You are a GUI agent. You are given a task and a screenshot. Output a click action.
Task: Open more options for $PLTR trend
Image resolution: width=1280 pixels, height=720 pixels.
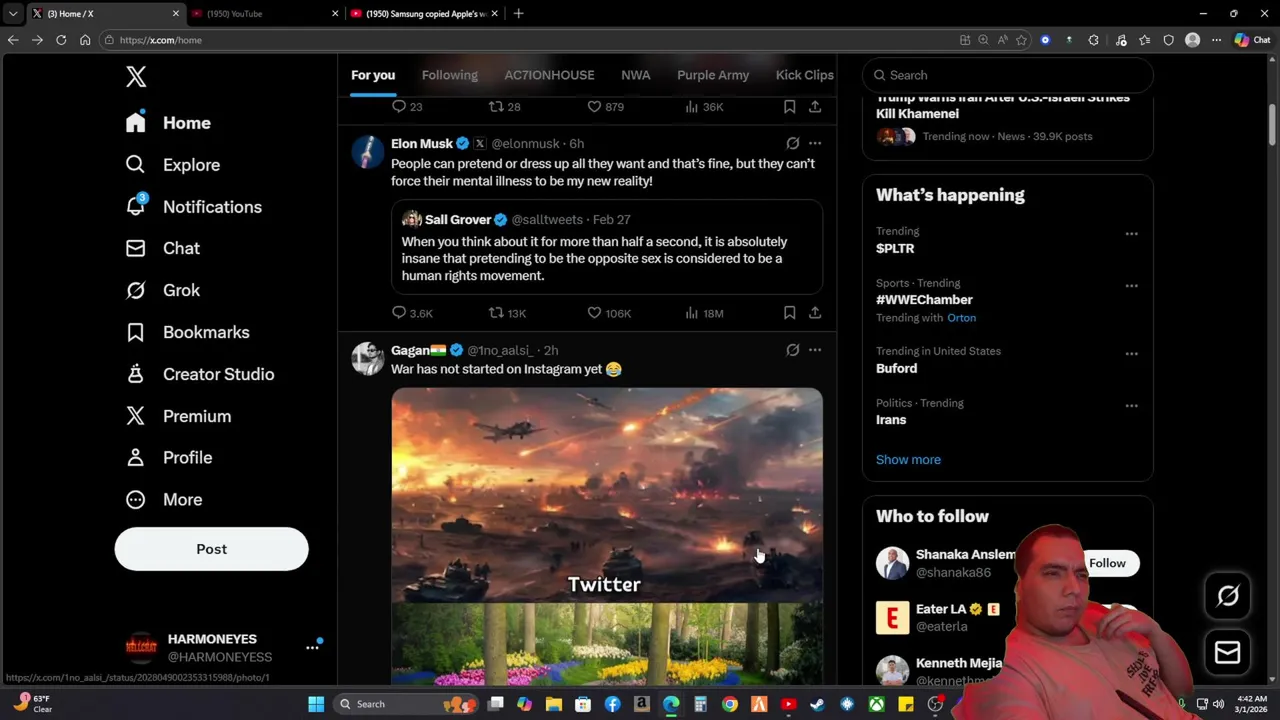pos(1131,234)
